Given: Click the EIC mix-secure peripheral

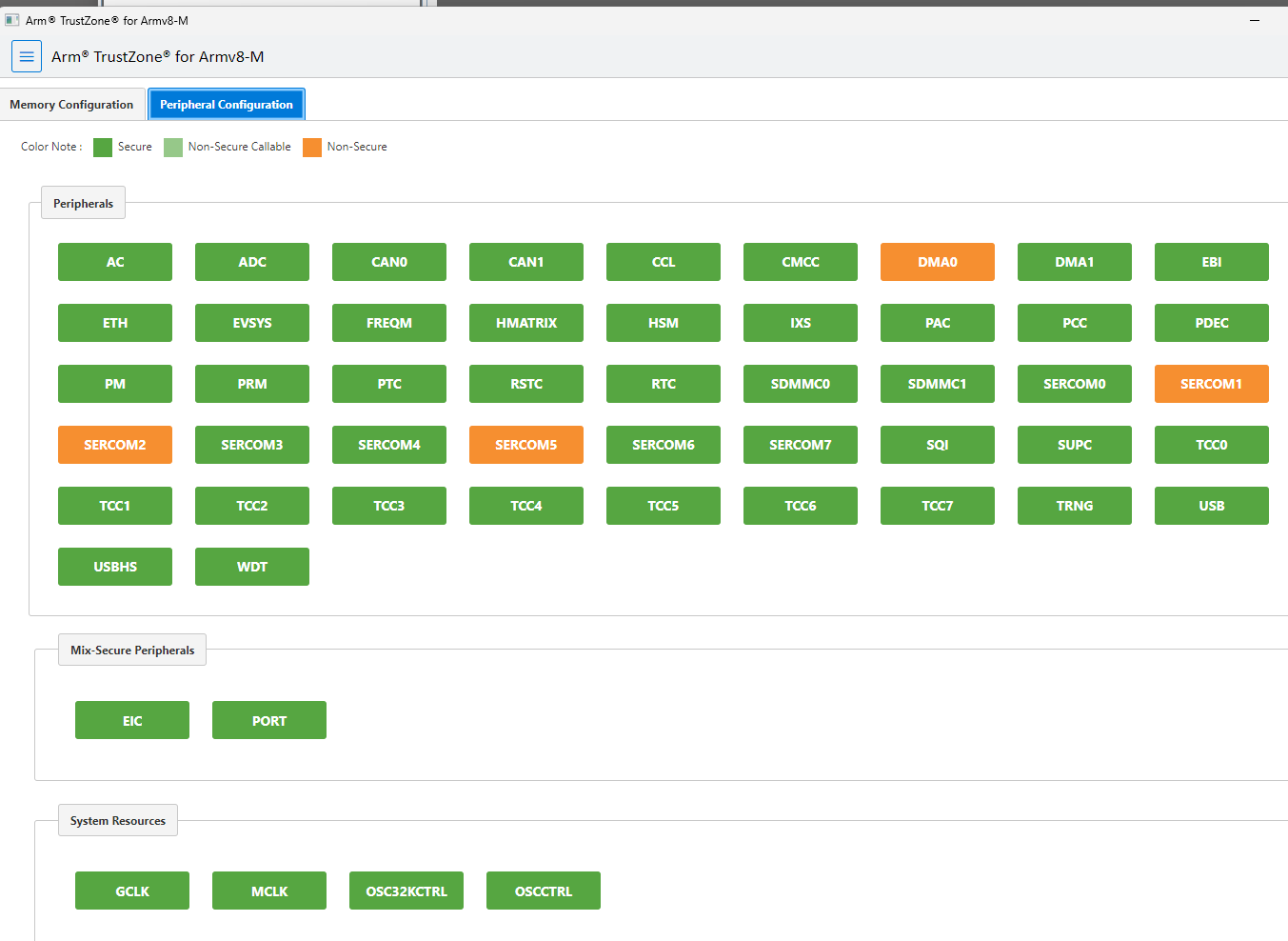Looking at the screenshot, I should [x=132, y=721].
